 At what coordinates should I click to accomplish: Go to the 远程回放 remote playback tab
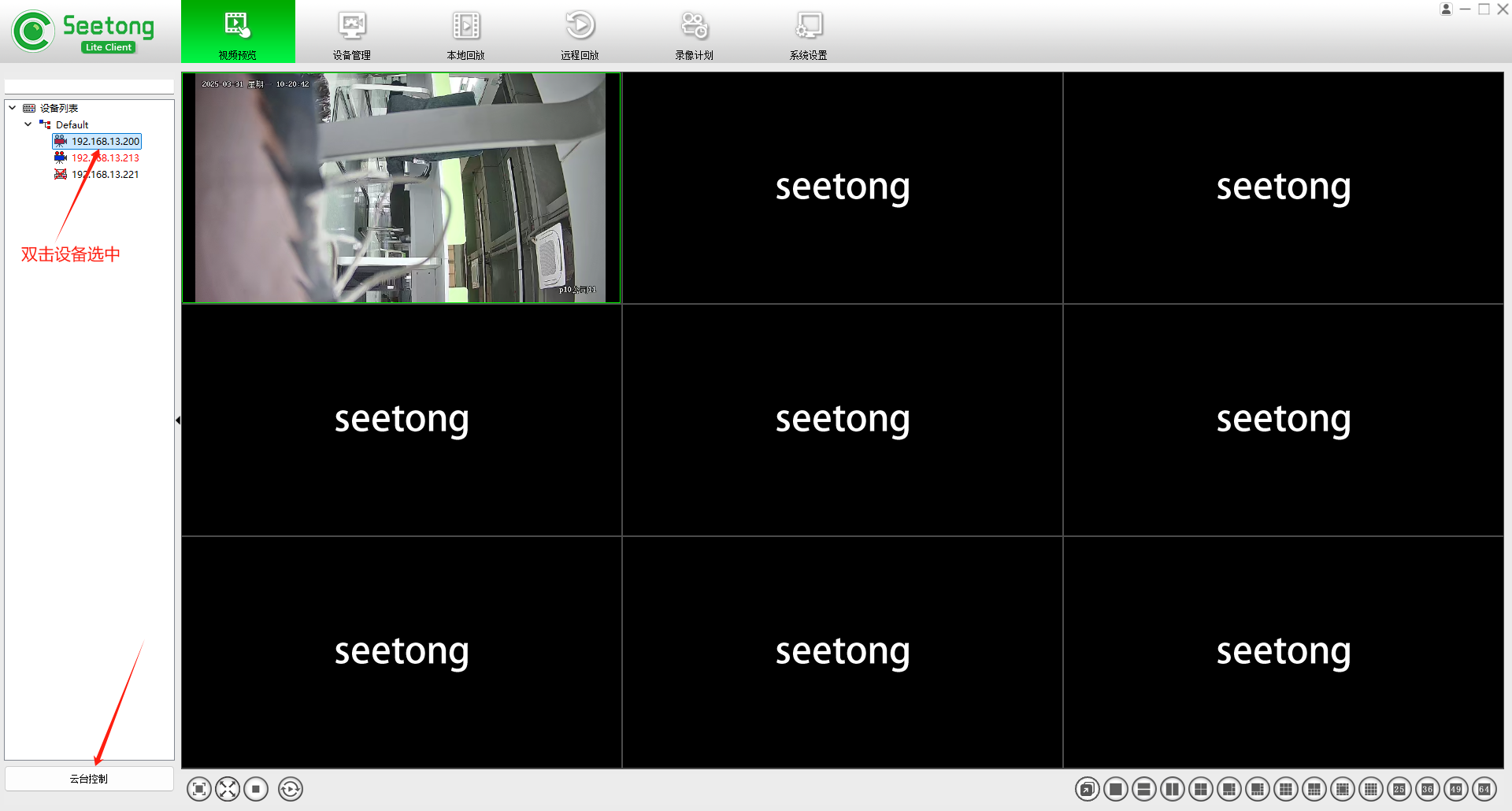[580, 31]
